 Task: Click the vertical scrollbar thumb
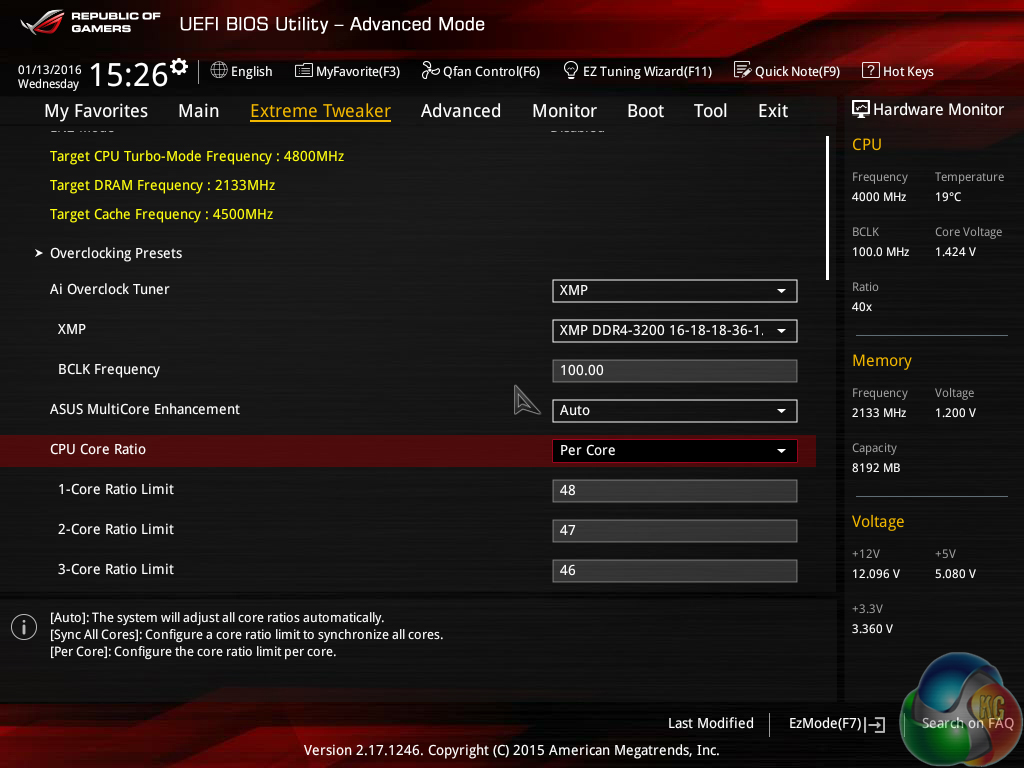[827, 208]
